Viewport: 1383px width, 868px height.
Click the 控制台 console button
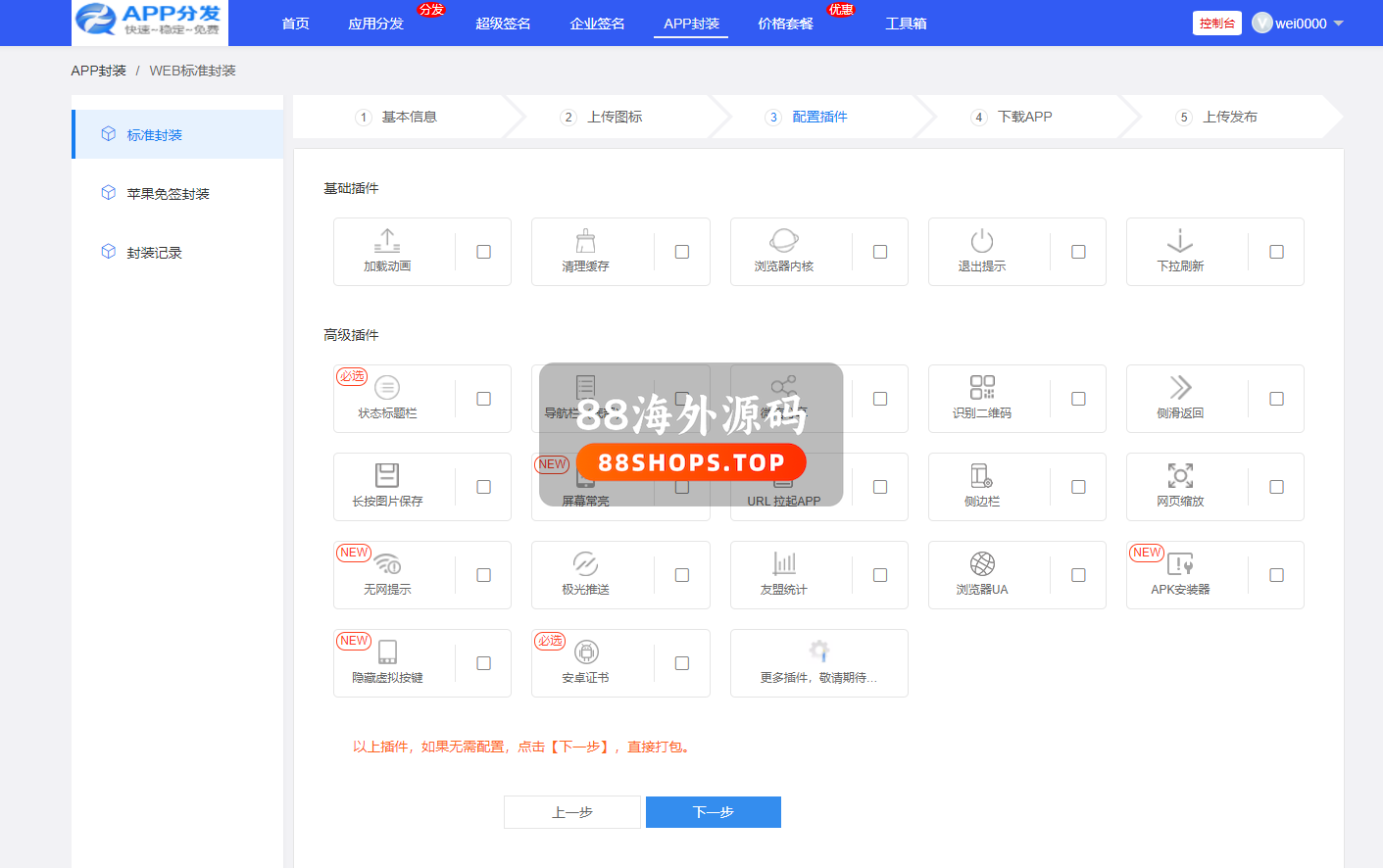(1216, 24)
